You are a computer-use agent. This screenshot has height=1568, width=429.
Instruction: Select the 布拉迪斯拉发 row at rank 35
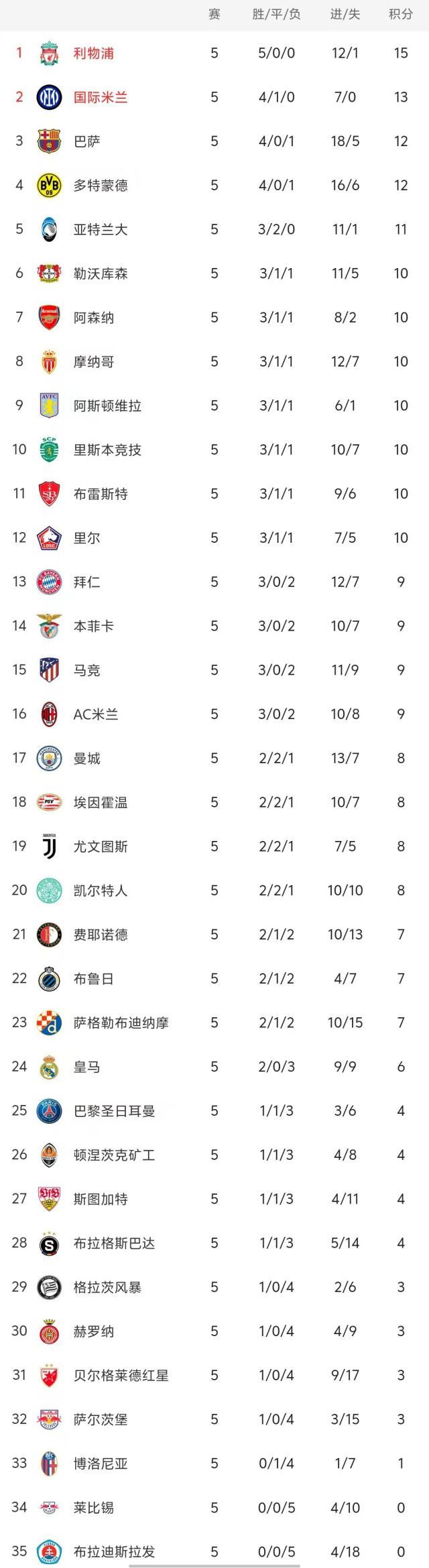114,1552
